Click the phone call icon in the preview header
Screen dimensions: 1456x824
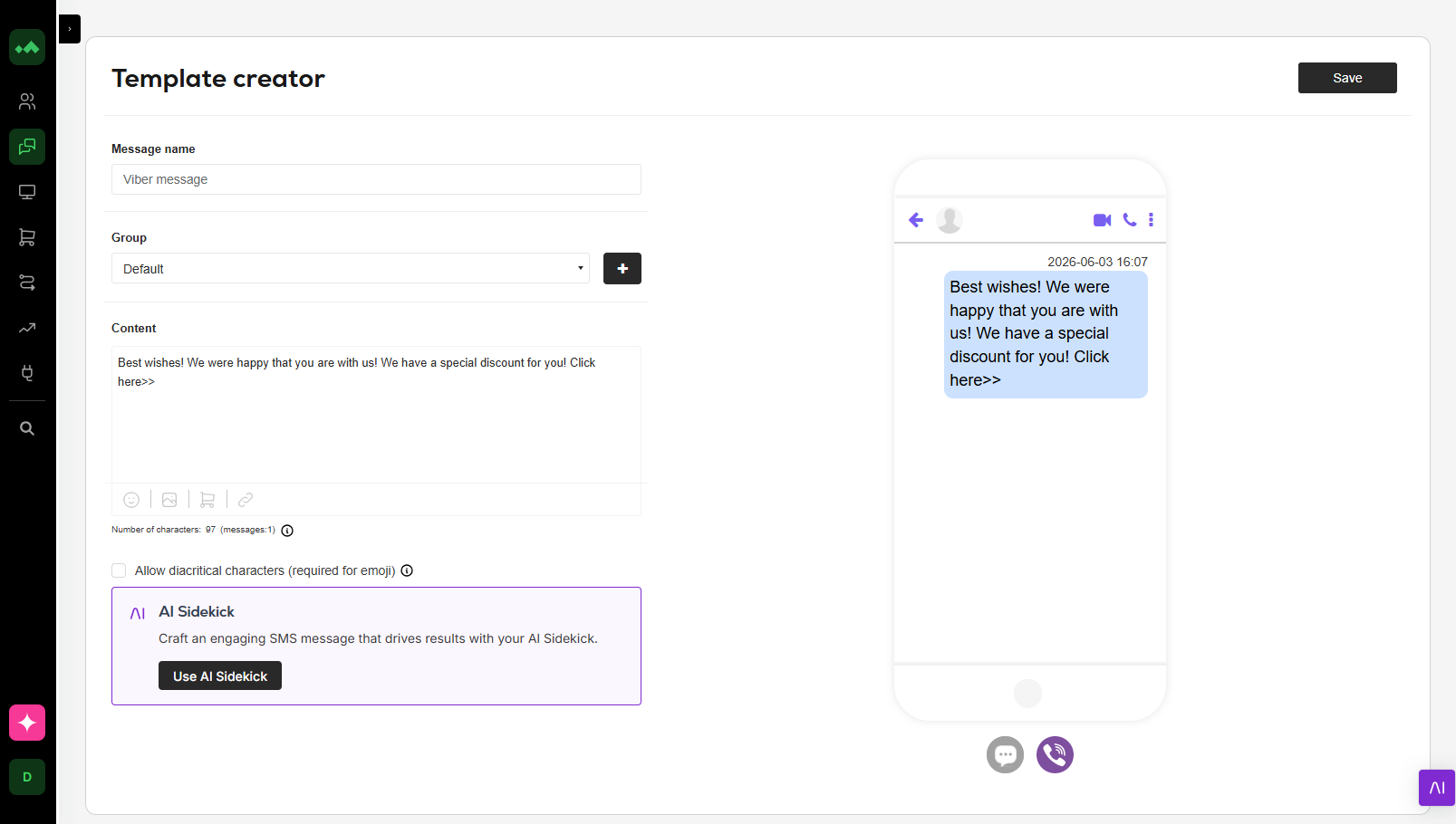pos(1130,220)
